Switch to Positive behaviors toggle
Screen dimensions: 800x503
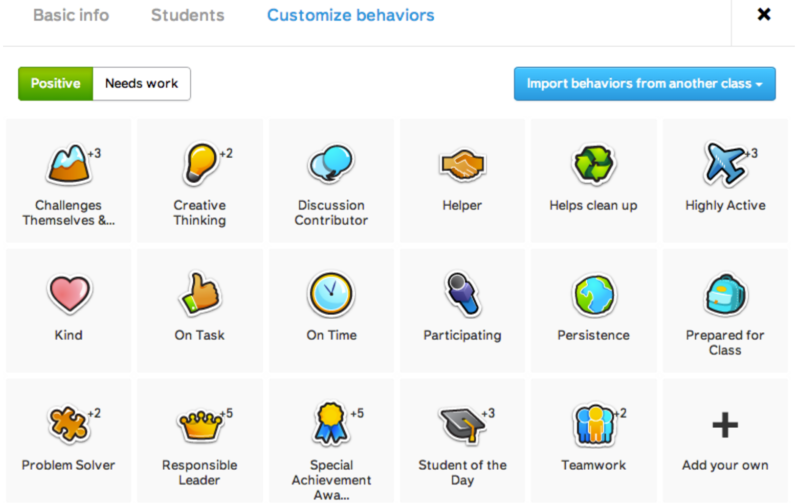point(55,84)
